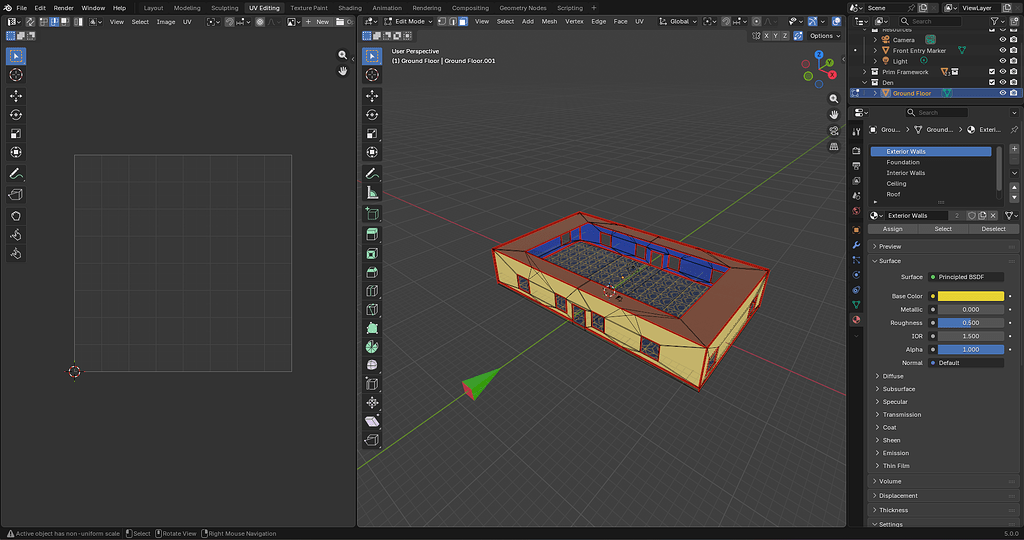The image size is (1024, 540).
Task: Toggle camera view in 3D viewport
Action: click(834, 131)
